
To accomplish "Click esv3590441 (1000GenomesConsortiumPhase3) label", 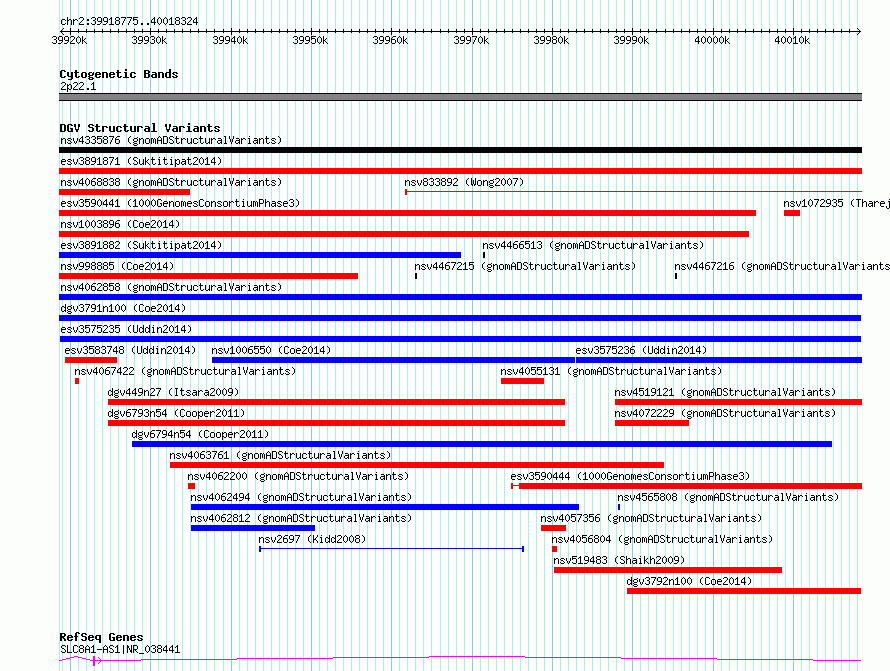I will pyautogui.click(x=180, y=203).
